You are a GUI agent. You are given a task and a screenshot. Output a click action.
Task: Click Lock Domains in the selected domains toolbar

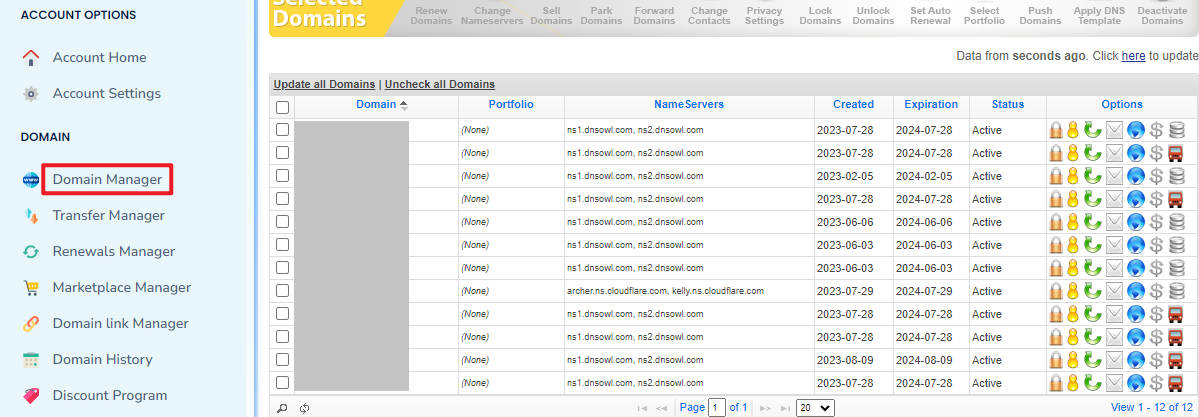pos(820,15)
